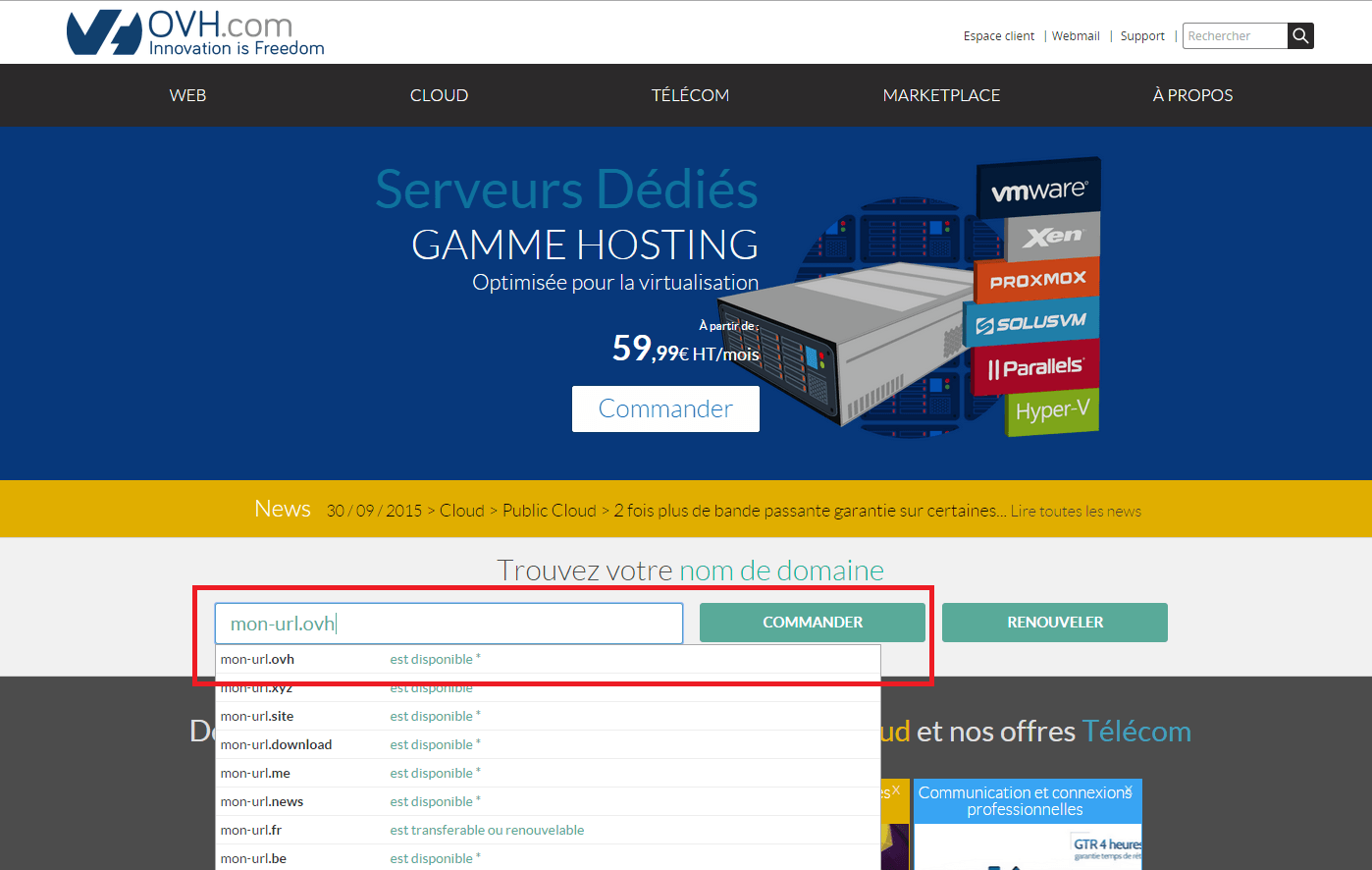Open the bande passante news headline
Image resolution: width=1372 pixels, height=870 pixels.
click(x=811, y=511)
